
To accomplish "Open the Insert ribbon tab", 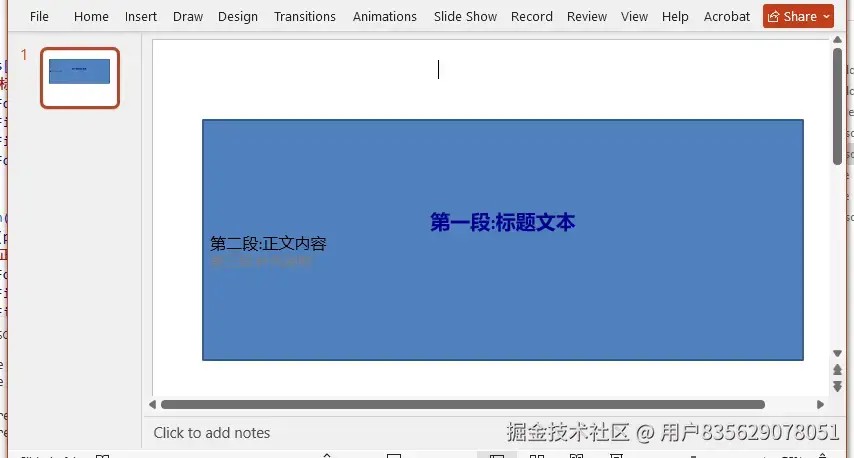I will (141, 16).
